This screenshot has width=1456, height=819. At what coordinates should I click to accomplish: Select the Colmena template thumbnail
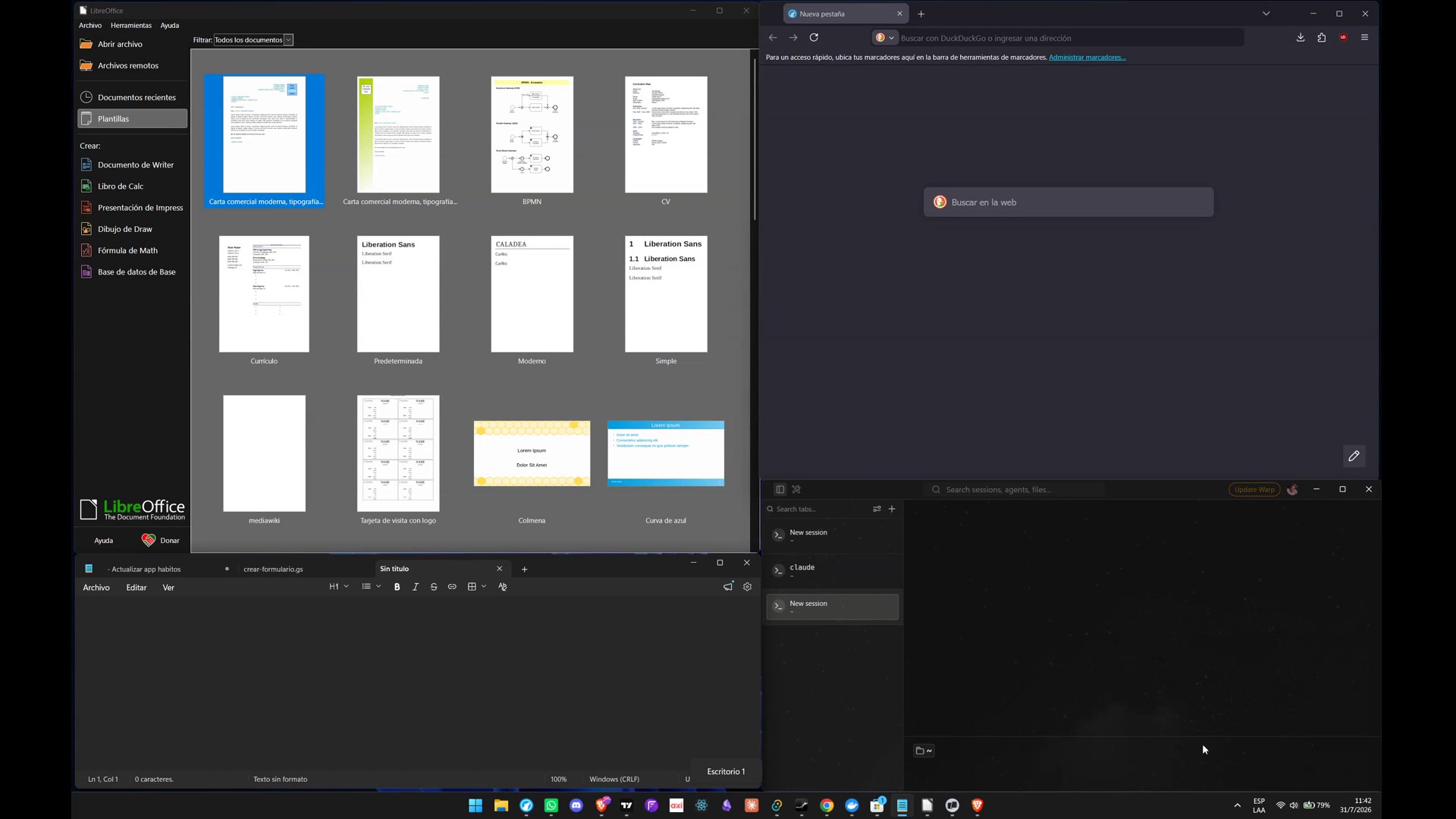pos(532,453)
